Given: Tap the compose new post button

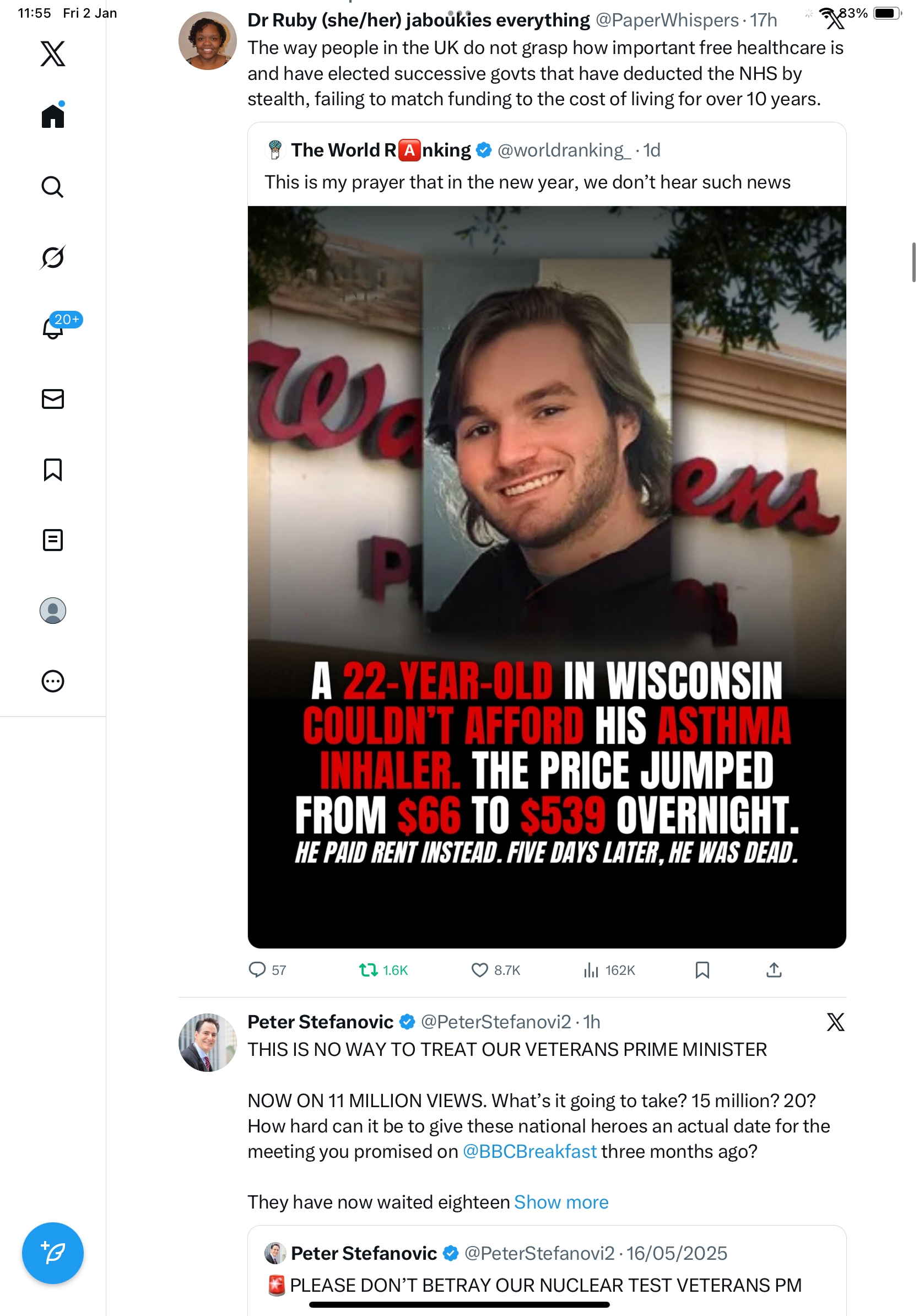Looking at the screenshot, I should tap(53, 1253).
